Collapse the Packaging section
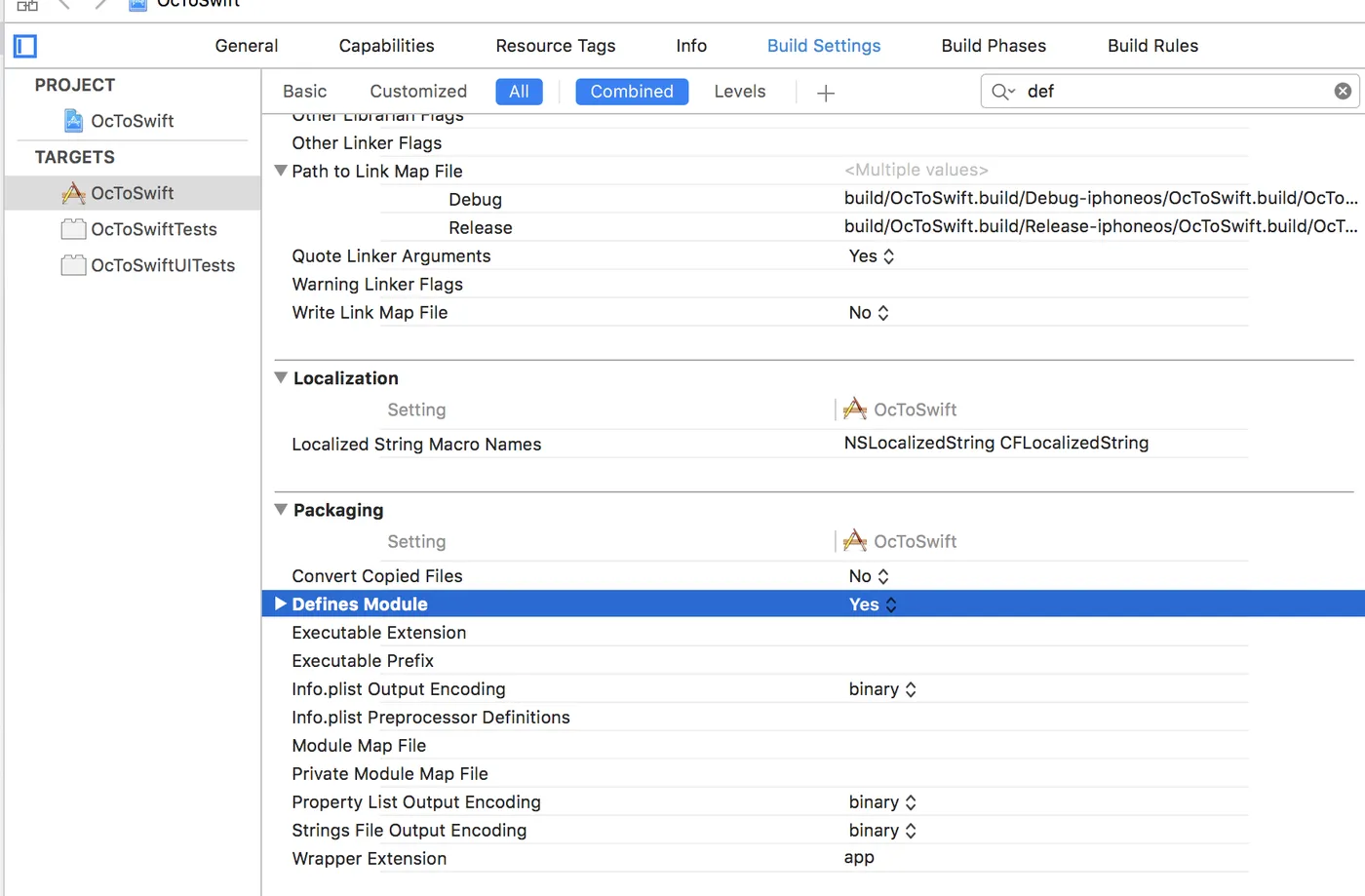The image size is (1365, 896). (281, 509)
